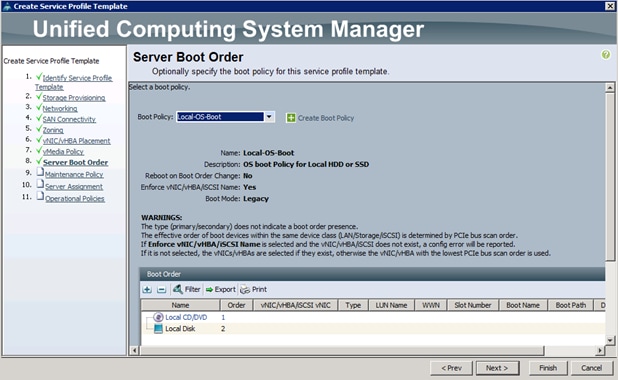618x380 pixels.
Task: Click the Cancel button
Action: click(x=591, y=368)
